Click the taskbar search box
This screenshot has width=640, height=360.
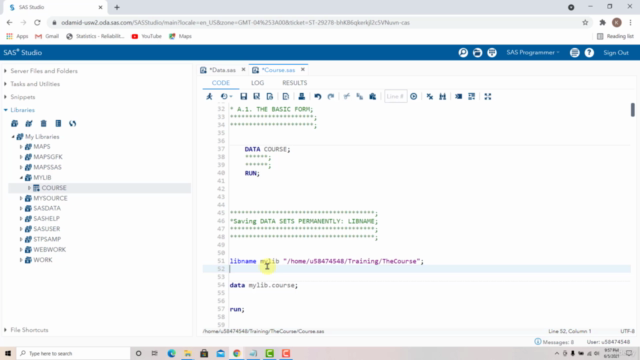point(73,353)
